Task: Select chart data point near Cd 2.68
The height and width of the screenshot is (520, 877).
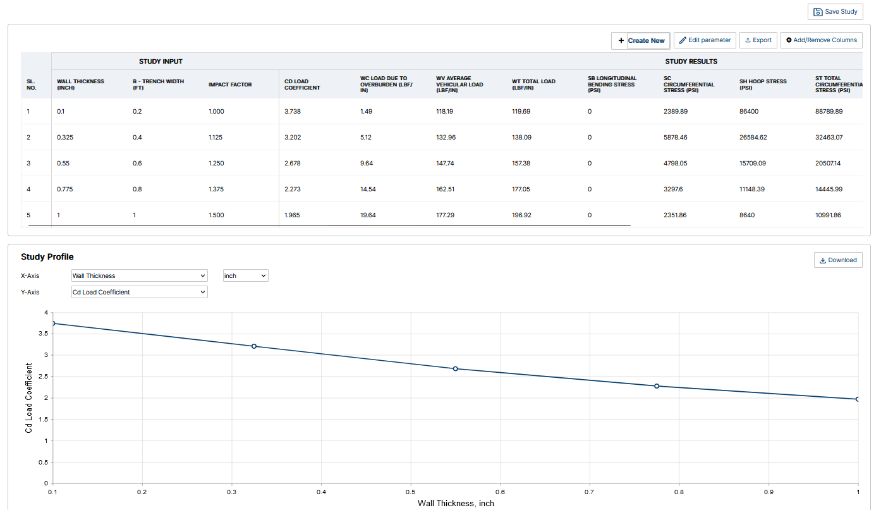Action: (x=455, y=369)
